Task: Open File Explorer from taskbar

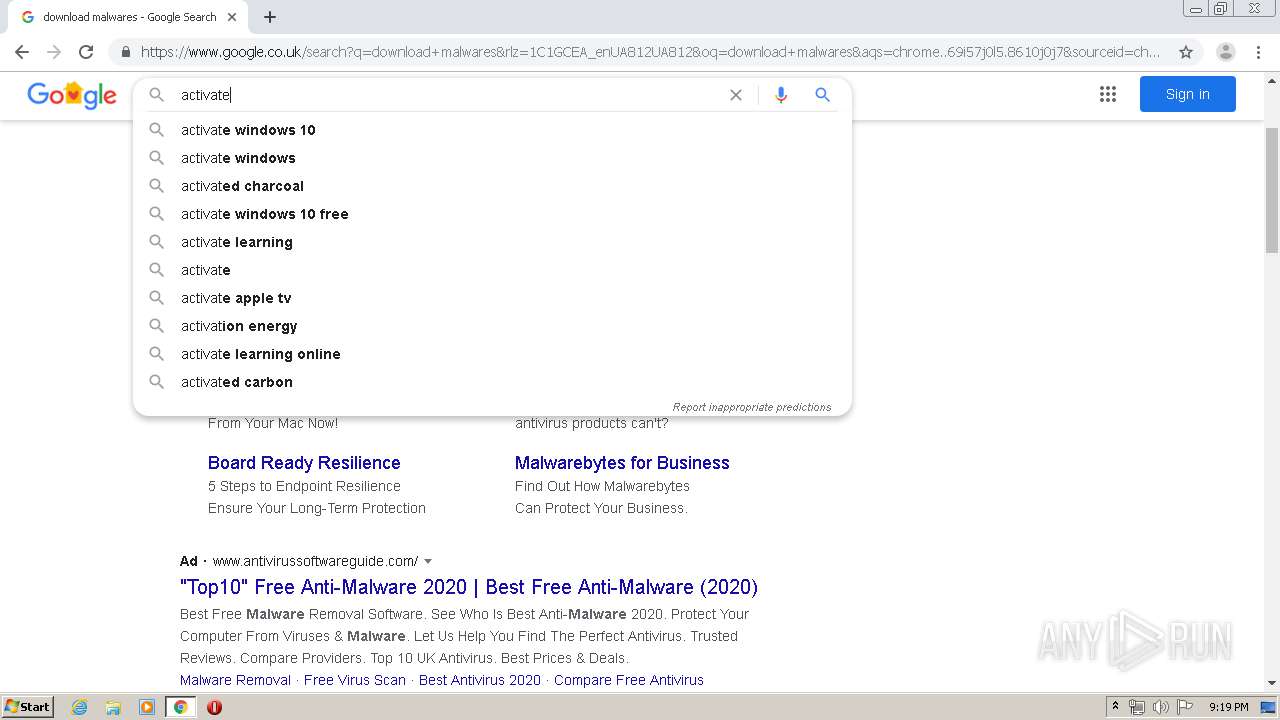Action: (x=113, y=707)
